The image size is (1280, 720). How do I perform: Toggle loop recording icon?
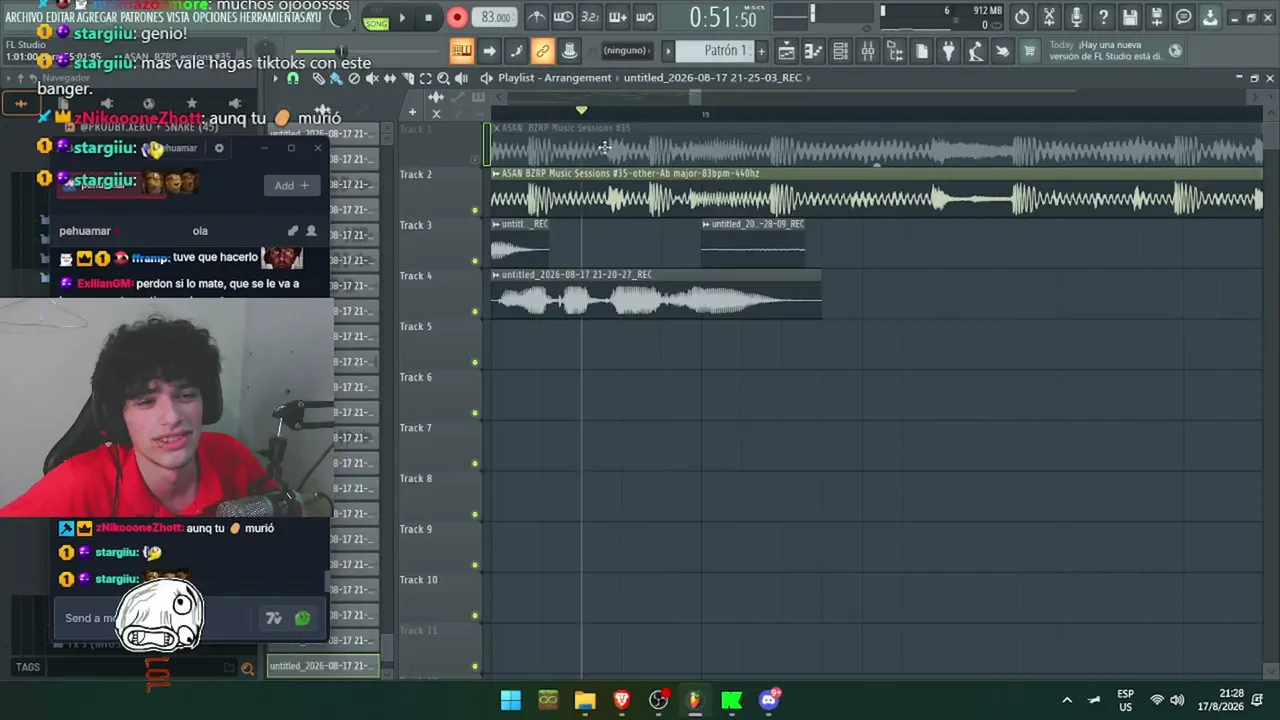click(x=644, y=17)
